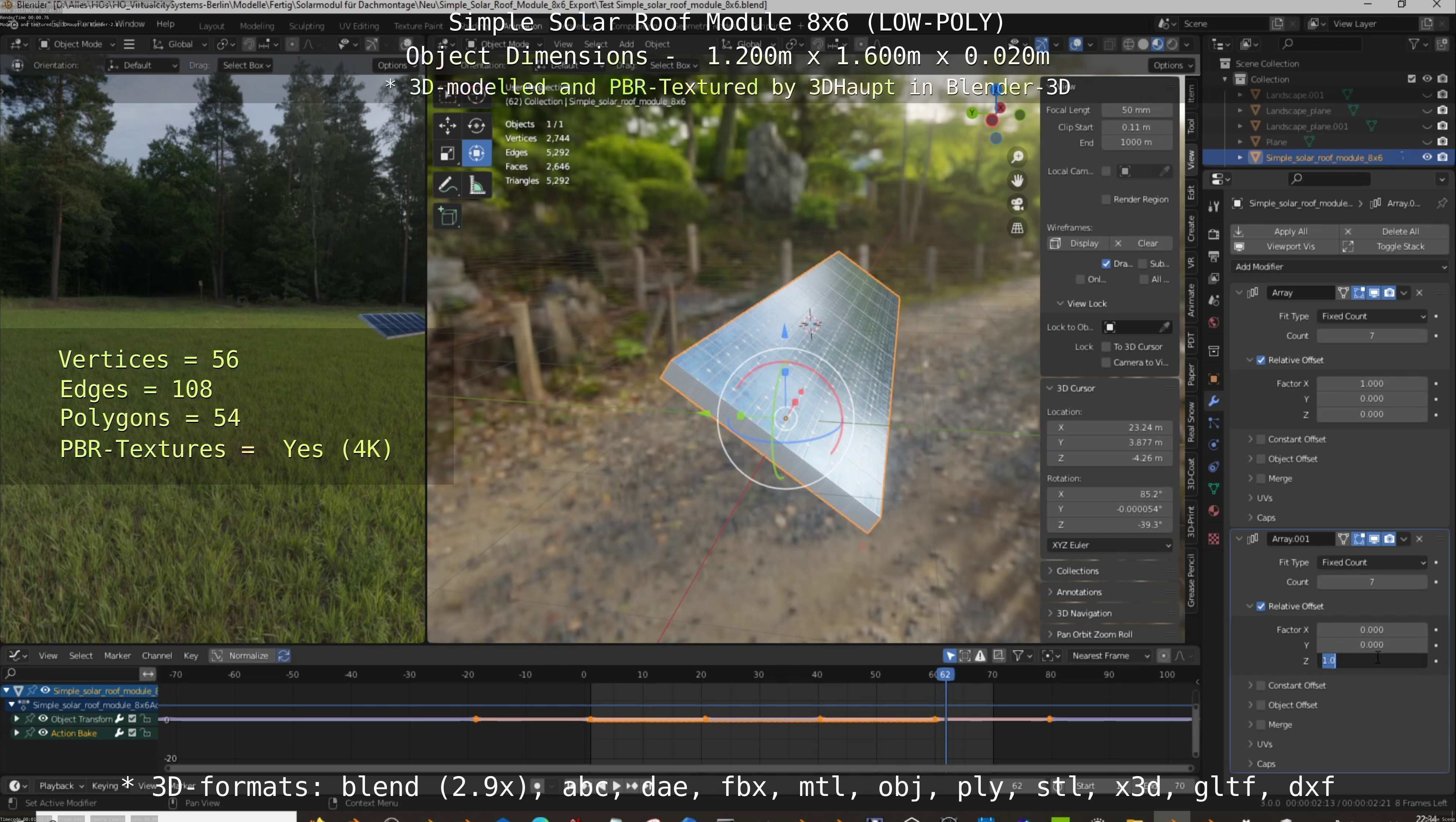Click Count field of Array modifier

coord(1371,336)
